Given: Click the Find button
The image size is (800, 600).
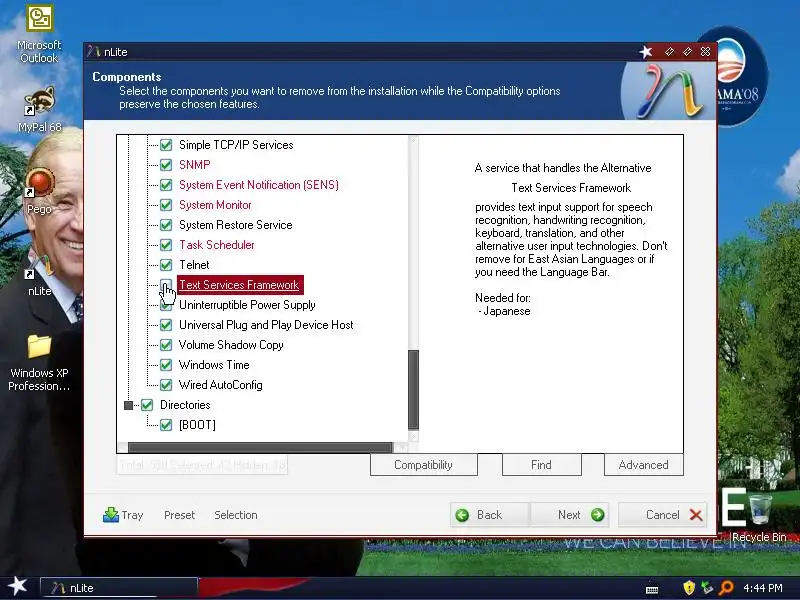Looking at the screenshot, I should pos(541,465).
